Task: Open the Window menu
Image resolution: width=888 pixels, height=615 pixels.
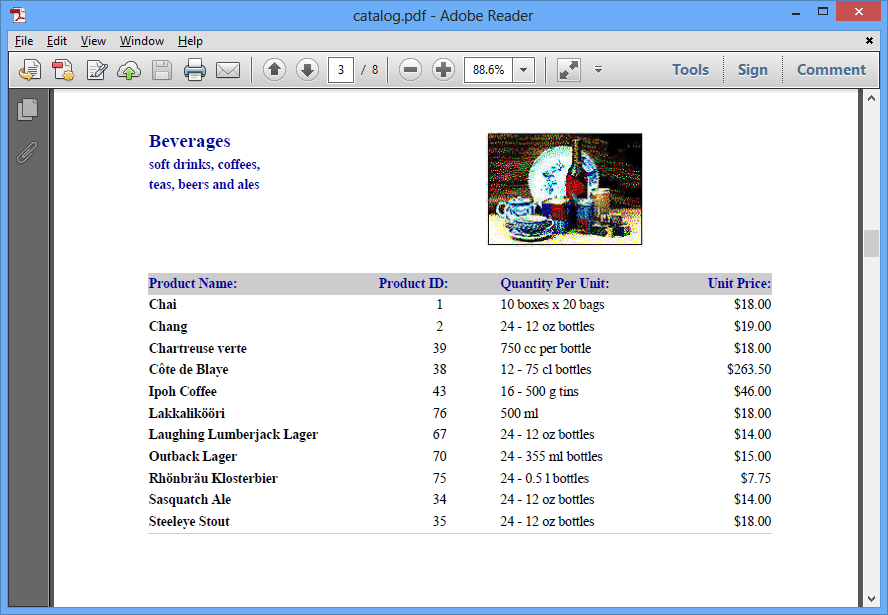Action: point(142,41)
